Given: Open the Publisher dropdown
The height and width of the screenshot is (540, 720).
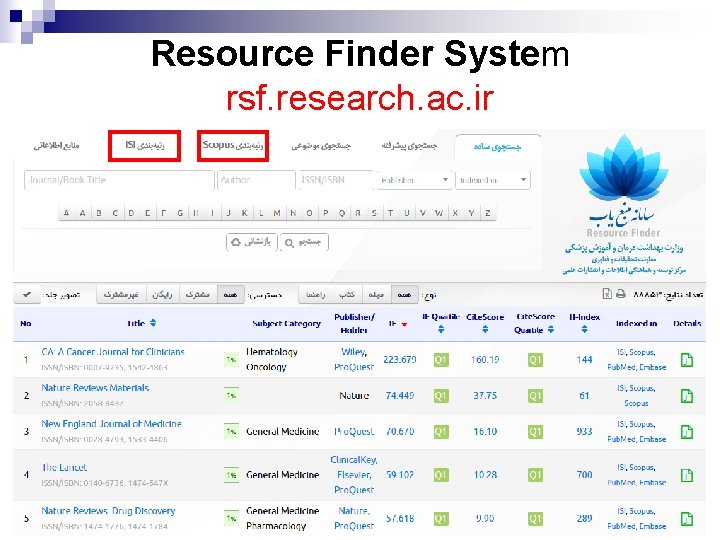Looking at the screenshot, I should 414,180.
